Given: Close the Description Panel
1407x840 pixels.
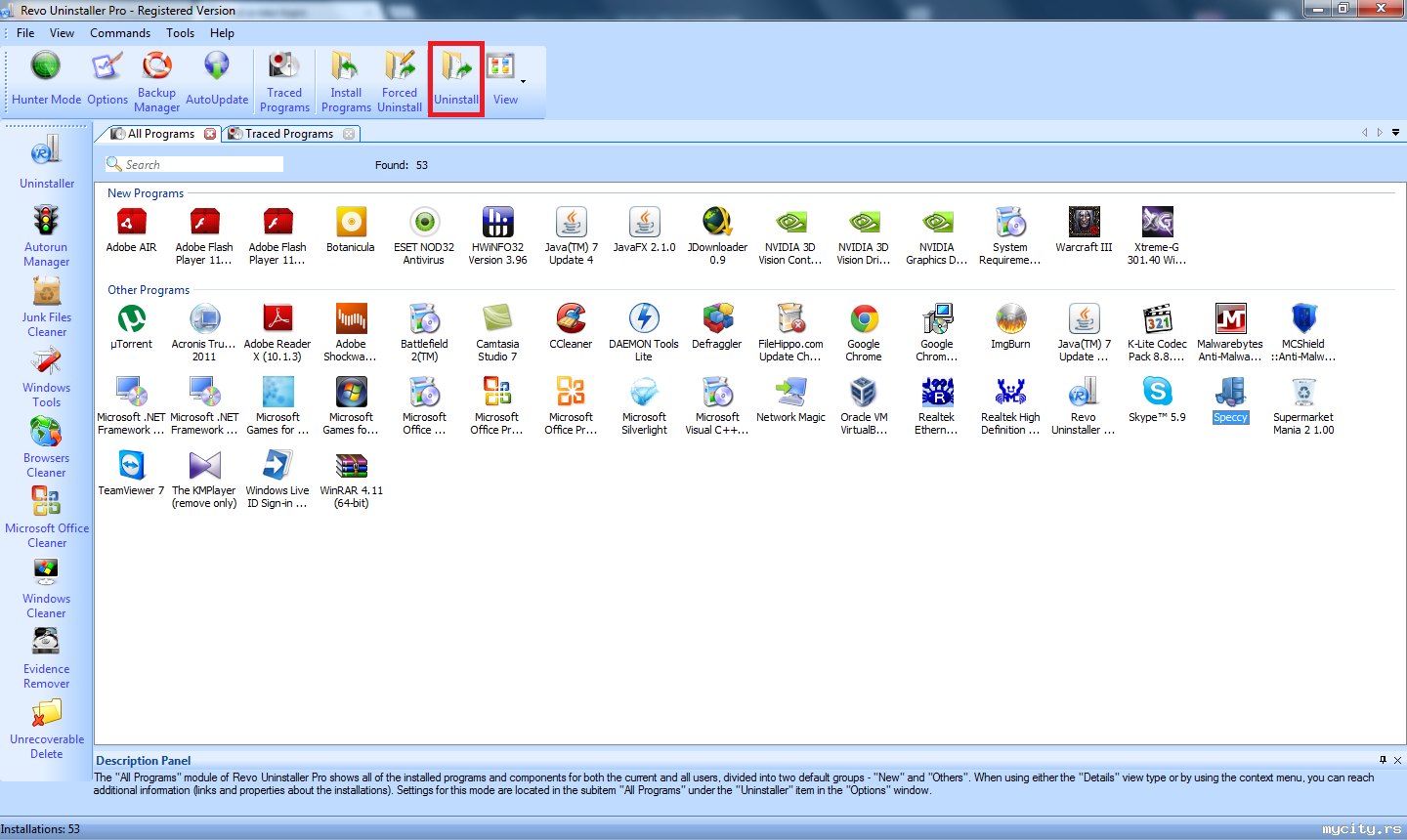Looking at the screenshot, I should tap(1397, 760).
